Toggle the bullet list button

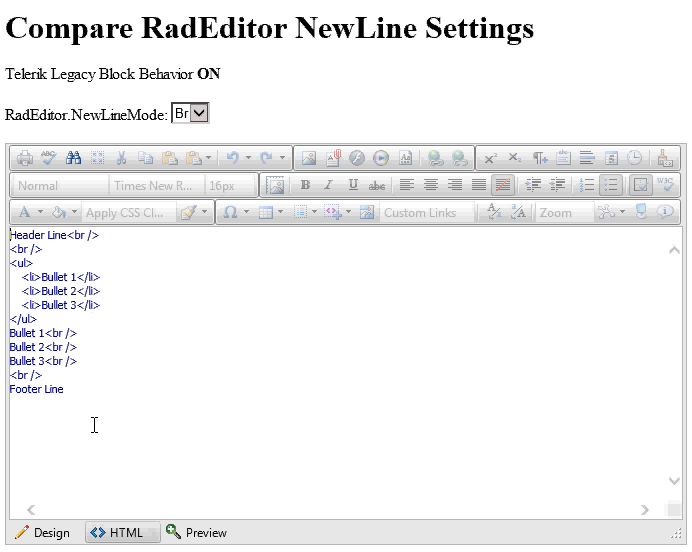[611, 185]
